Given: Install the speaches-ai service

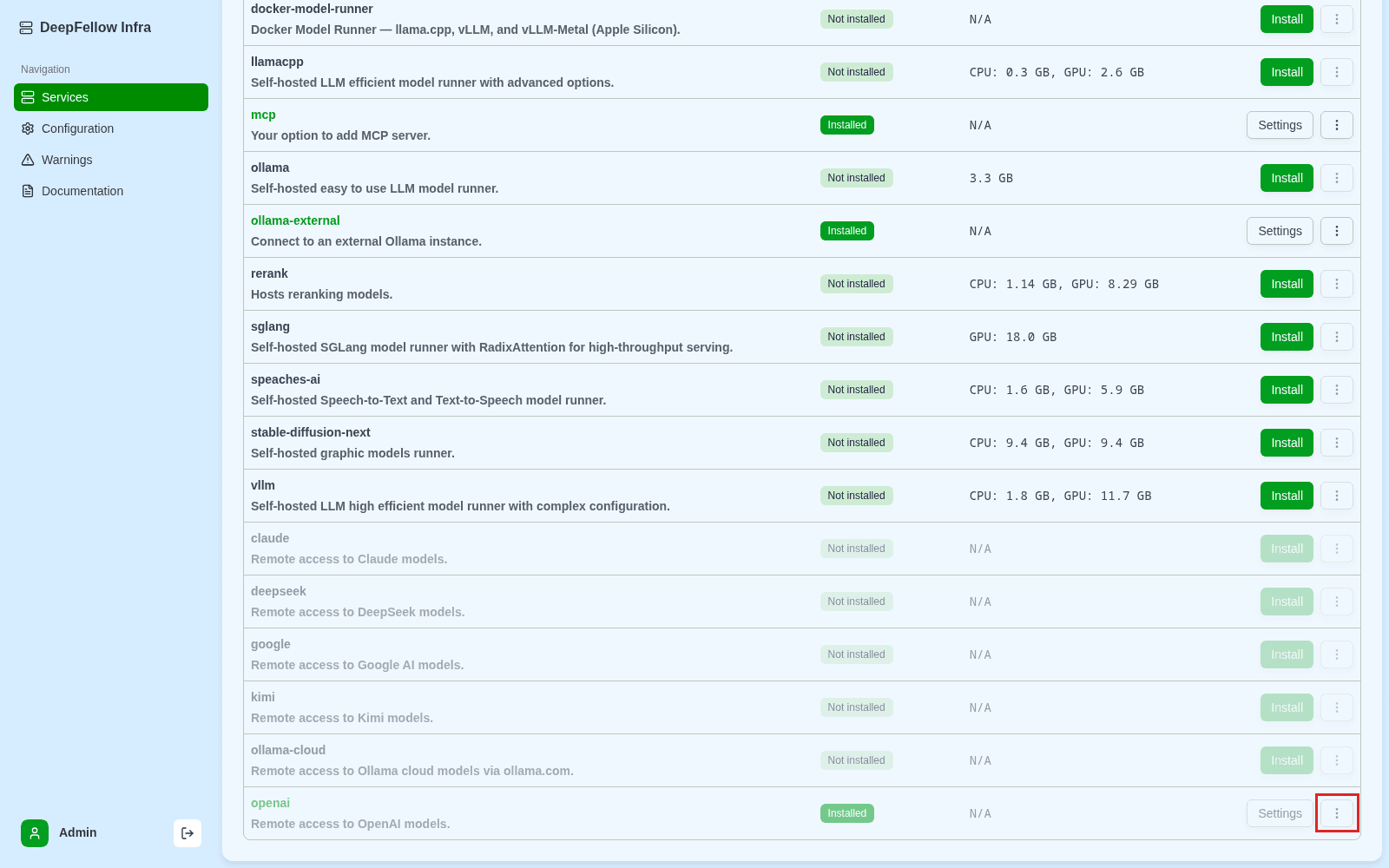Looking at the screenshot, I should click(1287, 390).
